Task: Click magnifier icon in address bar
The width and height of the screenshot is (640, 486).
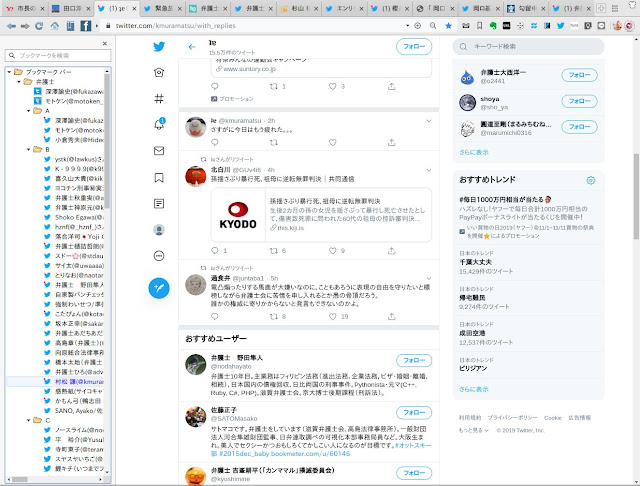Action: tap(433, 26)
